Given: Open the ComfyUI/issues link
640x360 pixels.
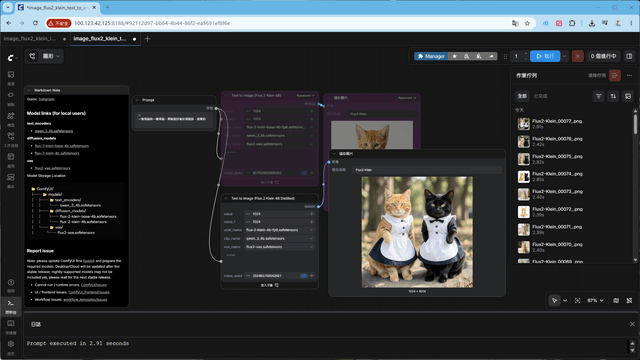Looking at the screenshot, I should point(93,285).
